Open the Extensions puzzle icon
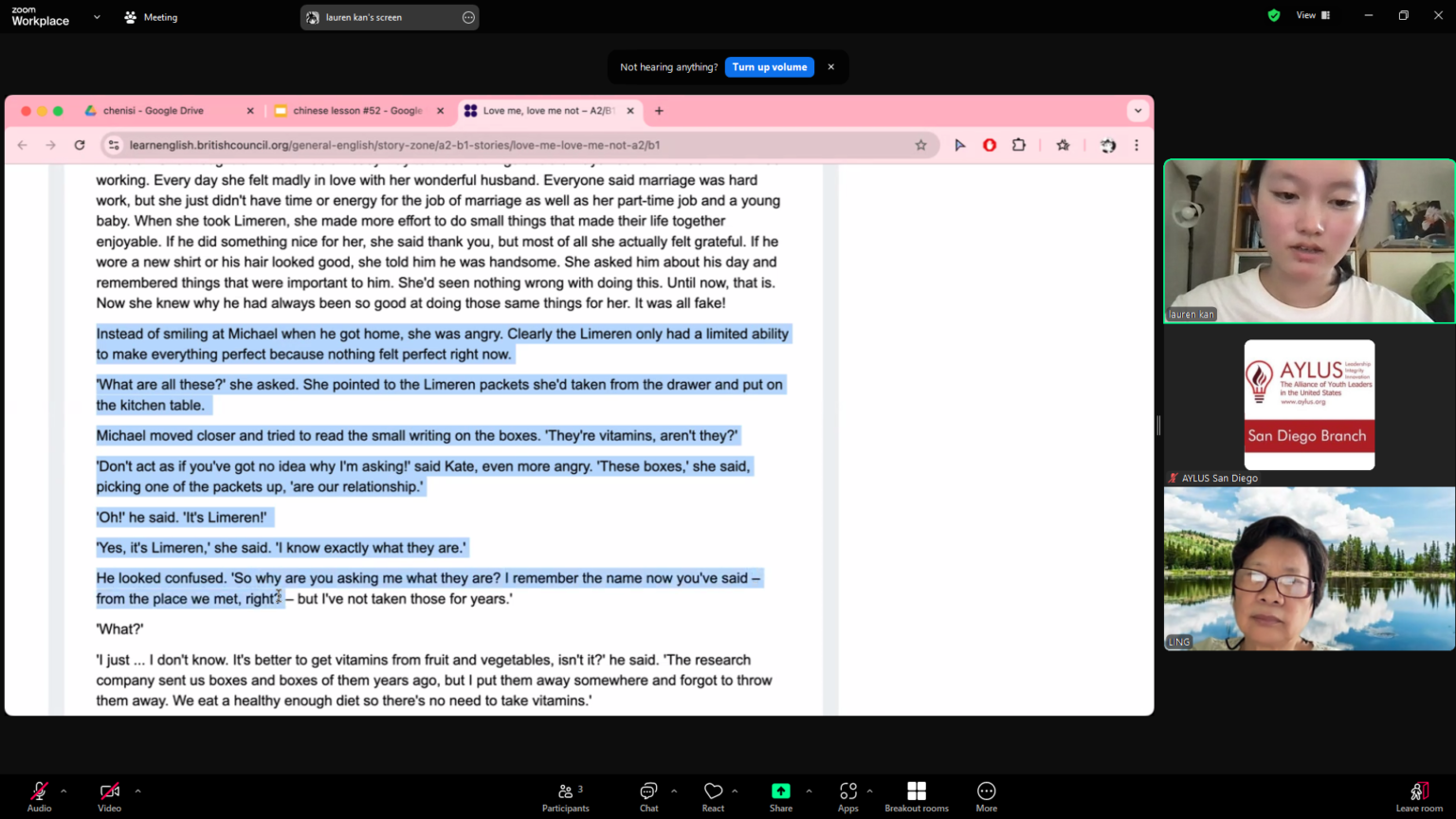 [x=1019, y=145]
